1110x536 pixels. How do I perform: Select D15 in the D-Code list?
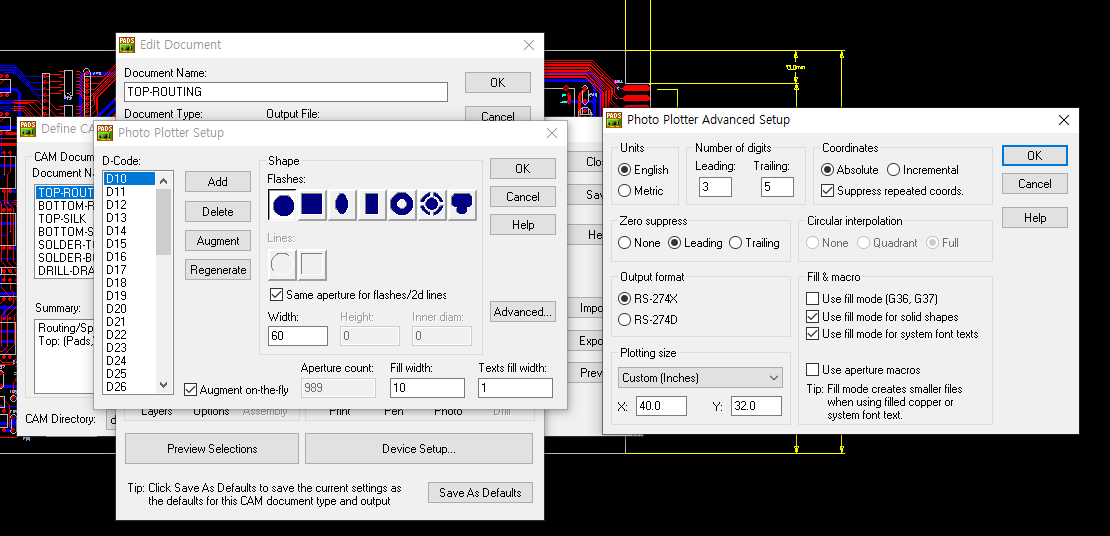click(x=116, y=244)
